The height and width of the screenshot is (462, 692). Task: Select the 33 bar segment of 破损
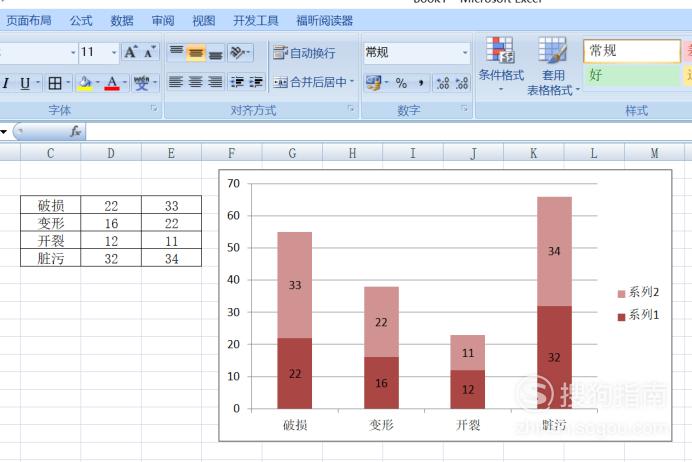[x=295, y=285]
